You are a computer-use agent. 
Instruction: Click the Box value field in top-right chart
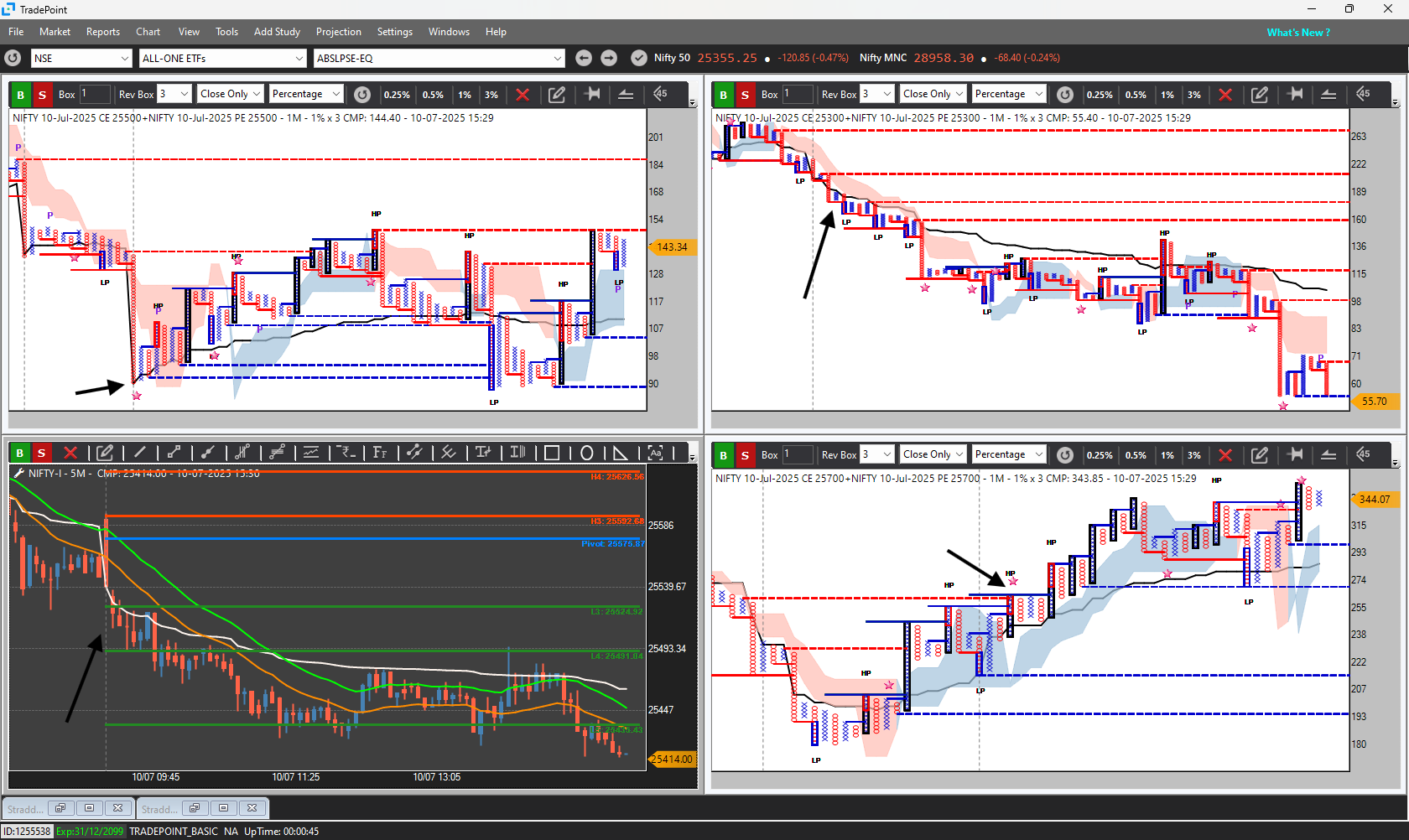798,94
